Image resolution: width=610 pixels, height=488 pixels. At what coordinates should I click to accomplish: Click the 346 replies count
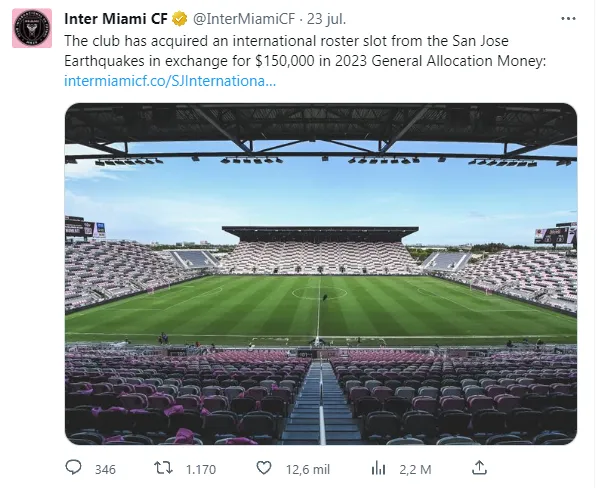point(104,468)
